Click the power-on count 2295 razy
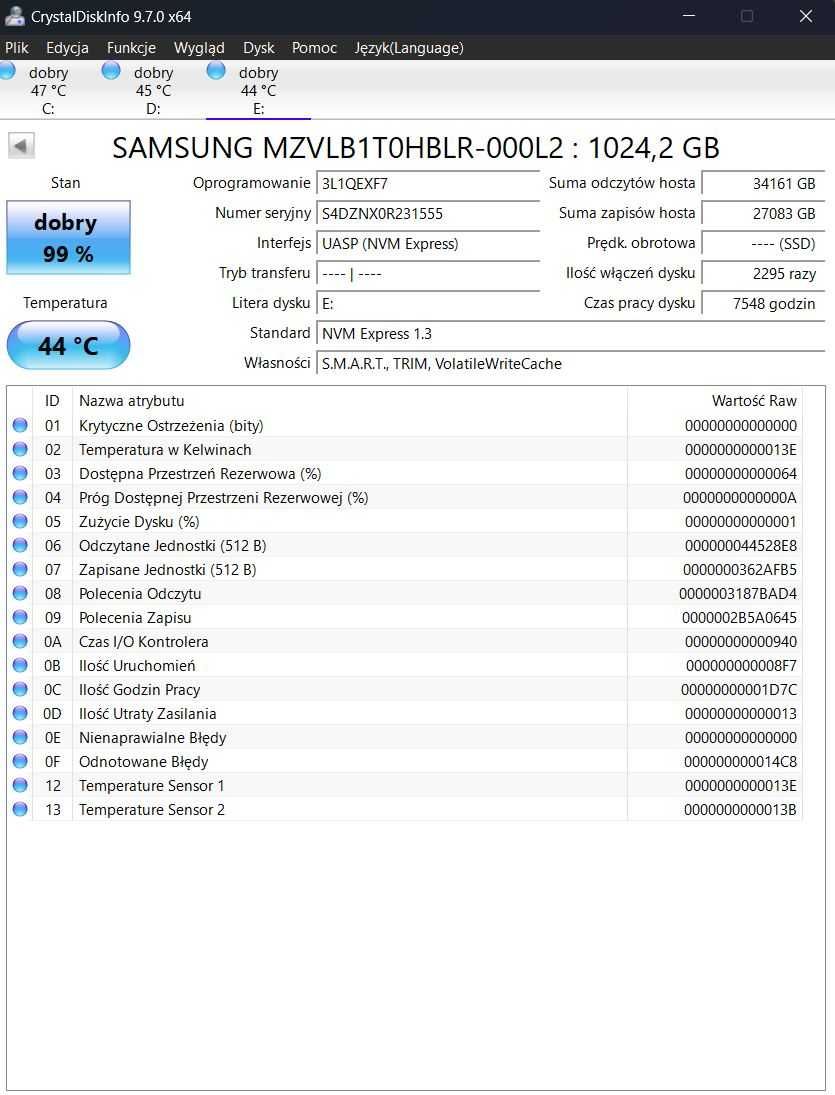 pos(763,274)
